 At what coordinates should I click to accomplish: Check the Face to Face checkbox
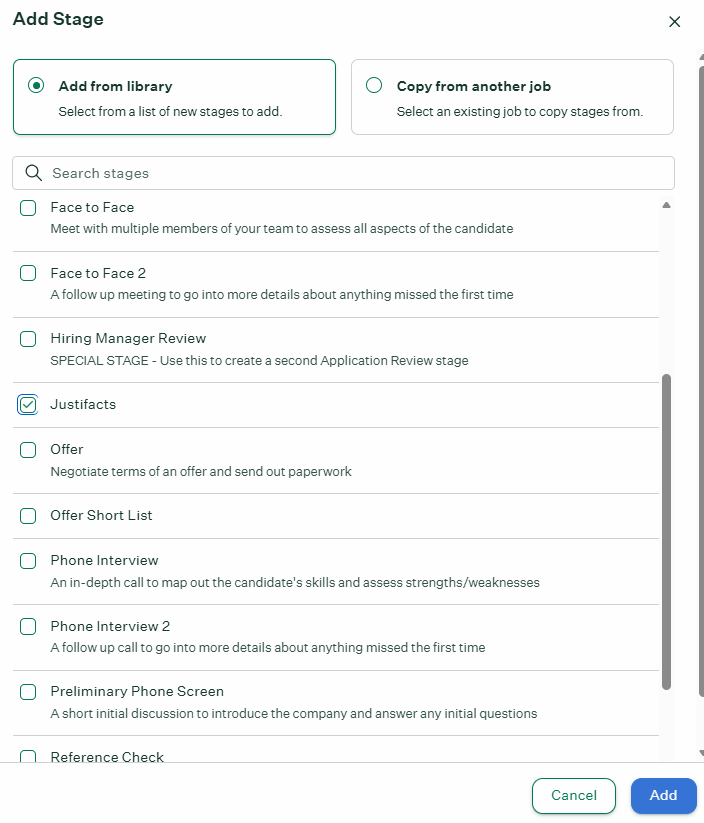coord(28,208)
